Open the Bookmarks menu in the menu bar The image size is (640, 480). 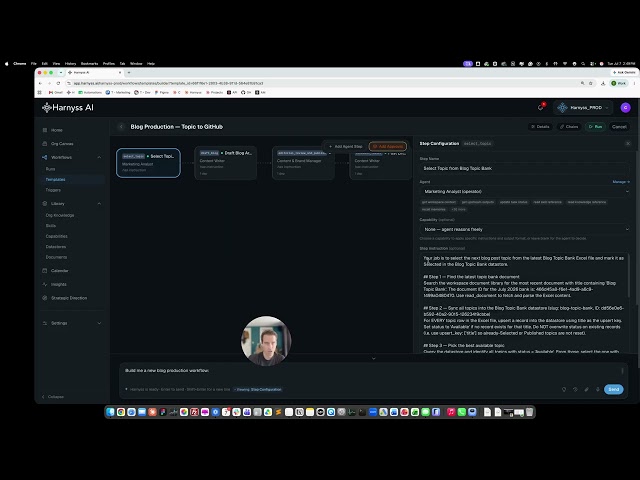click(x=89, y=64)
